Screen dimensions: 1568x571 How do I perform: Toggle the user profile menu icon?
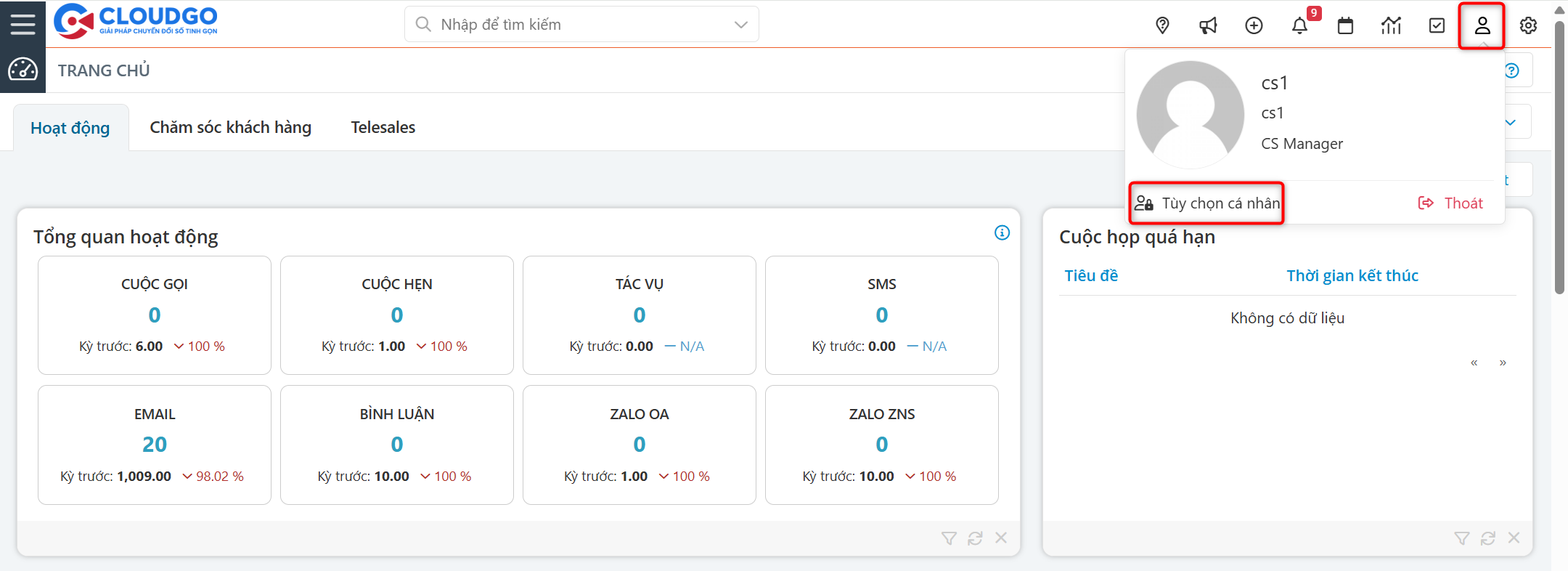tap(1482, 25)
